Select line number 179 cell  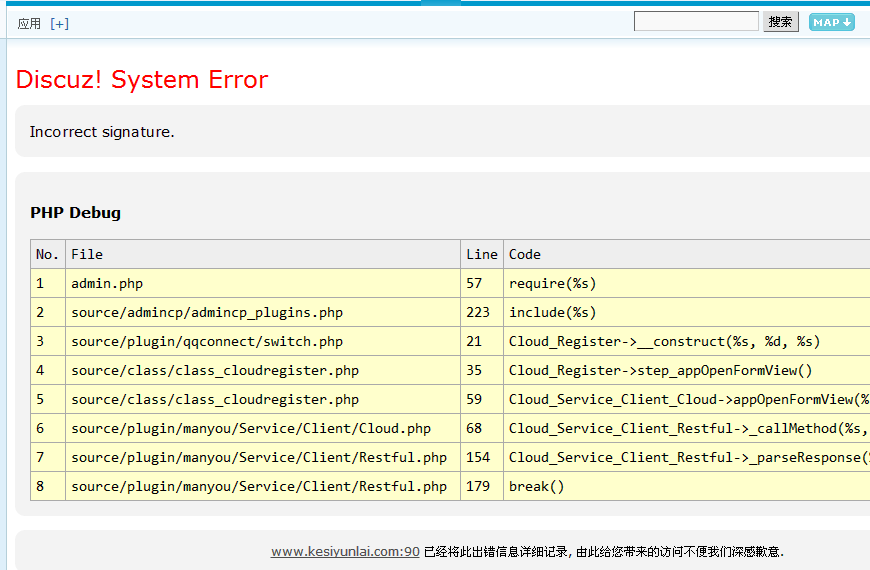pyautogui.click(x=482, y=486)
